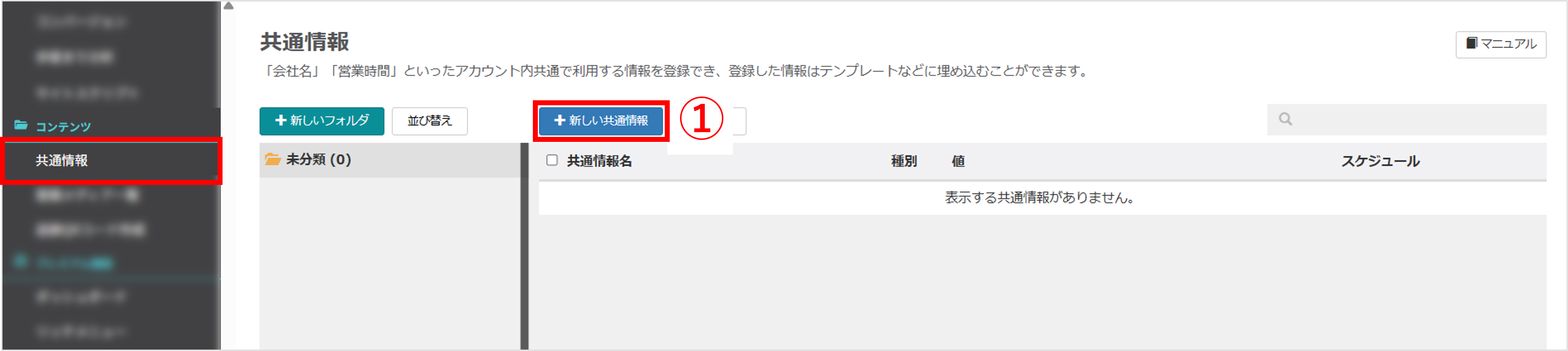Click the 値 column header
The height and width of the screenshot is (351, 1568).
[958, 161]
